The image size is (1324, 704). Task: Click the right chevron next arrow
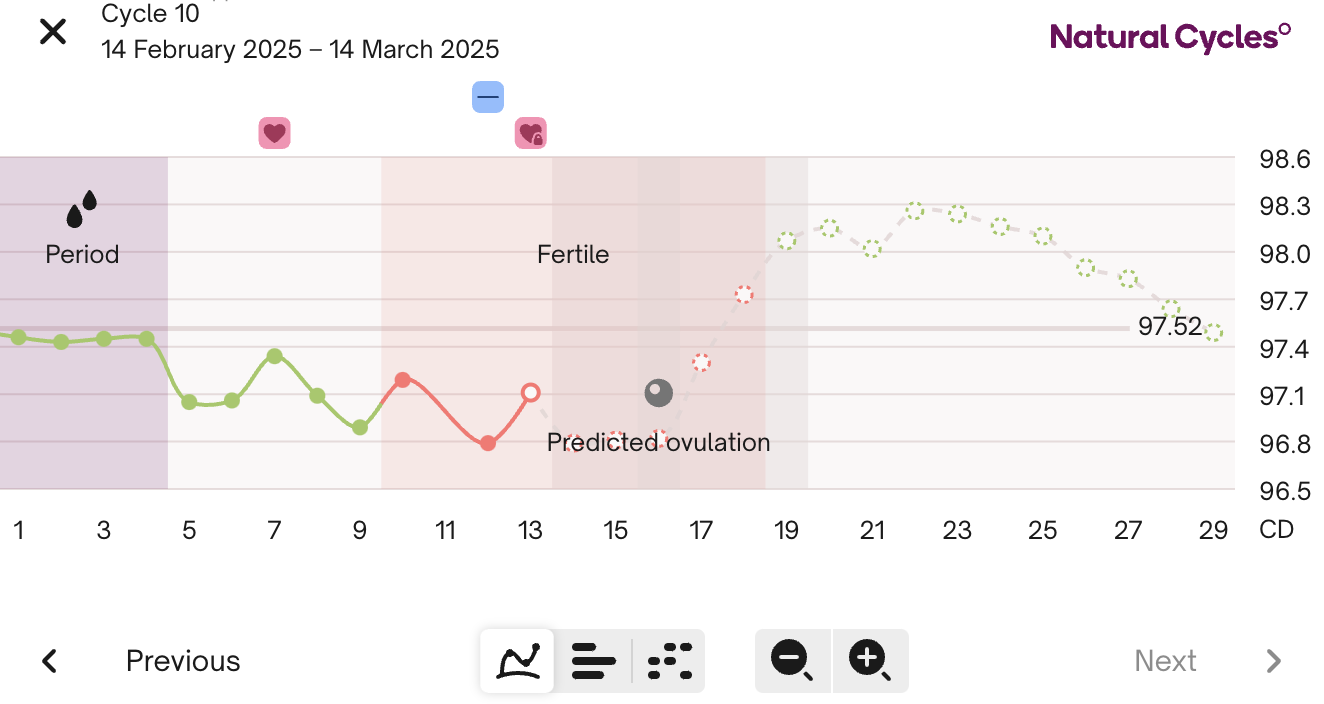(x=1273, y=661)
